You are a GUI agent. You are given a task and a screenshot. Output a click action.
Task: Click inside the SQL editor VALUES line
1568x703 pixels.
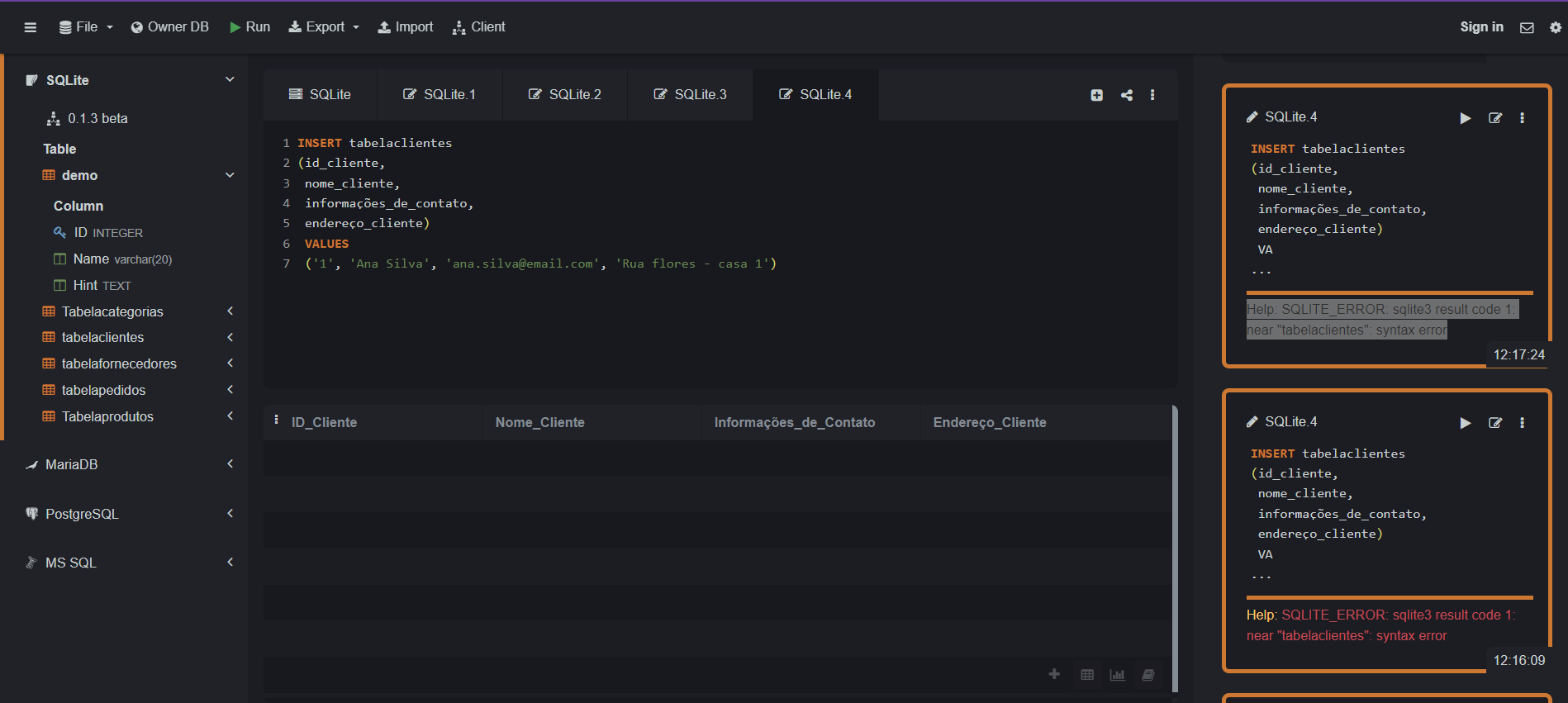tap(326, 244)
